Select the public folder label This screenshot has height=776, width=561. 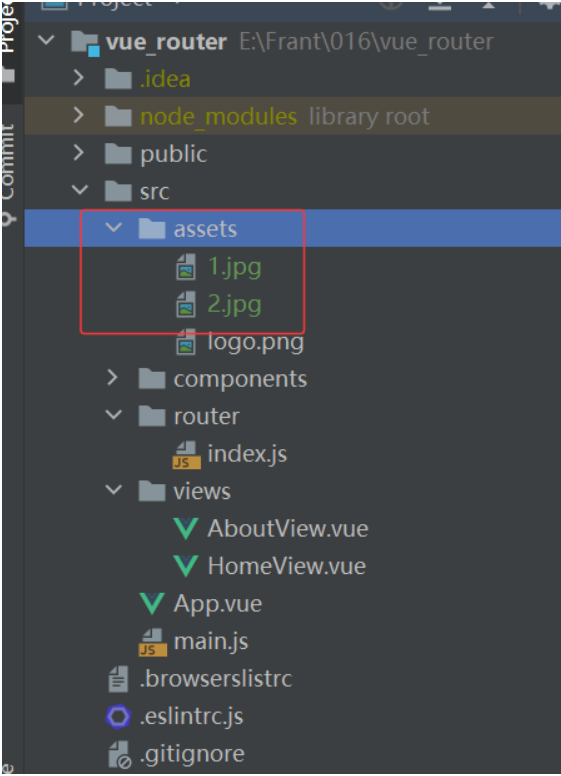pos(173,154)
